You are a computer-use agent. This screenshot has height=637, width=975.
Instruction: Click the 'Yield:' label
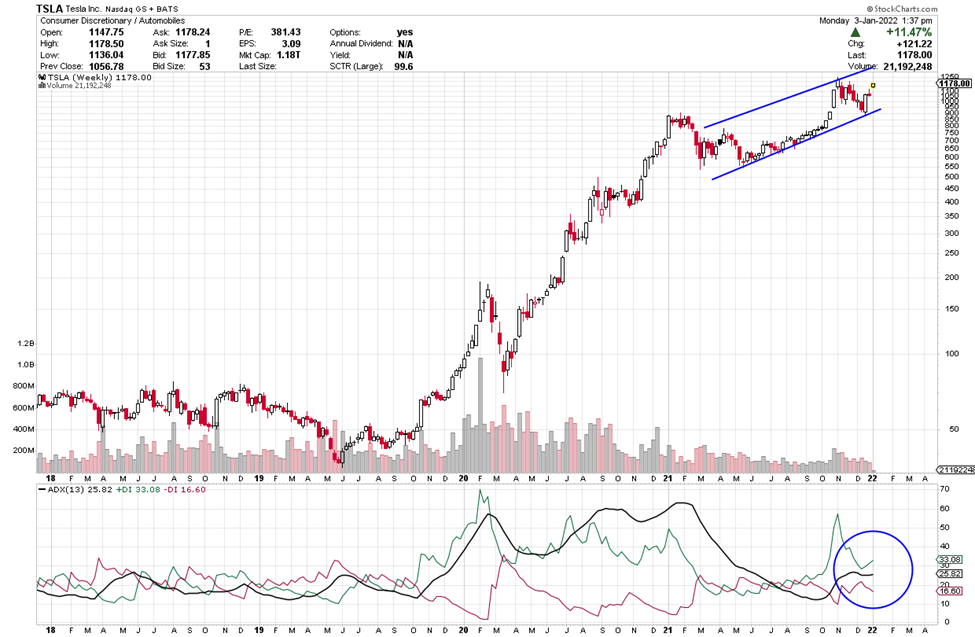click(x=340, y=55)
